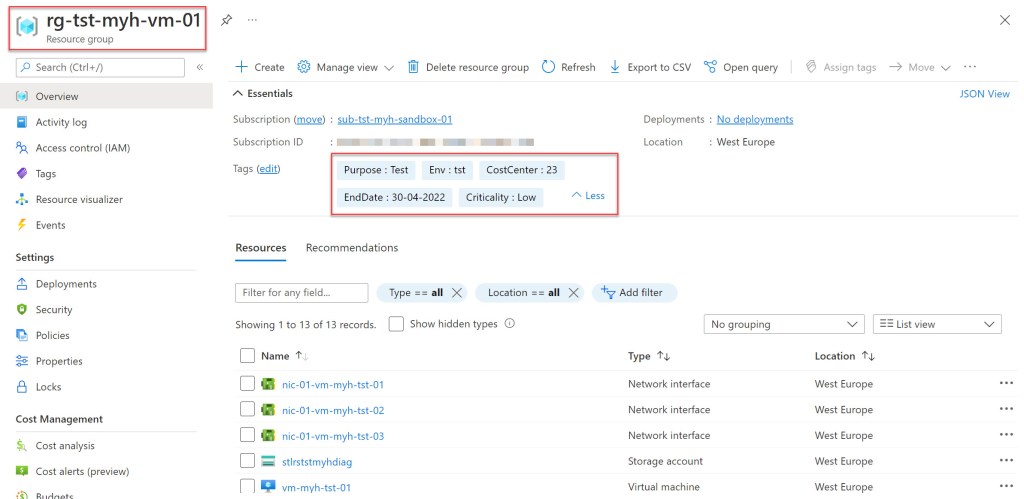The height and width of the screenshot is (499, 1024).
Task: Click the Export to CSV download icon
Action: [x=615, y=67]
